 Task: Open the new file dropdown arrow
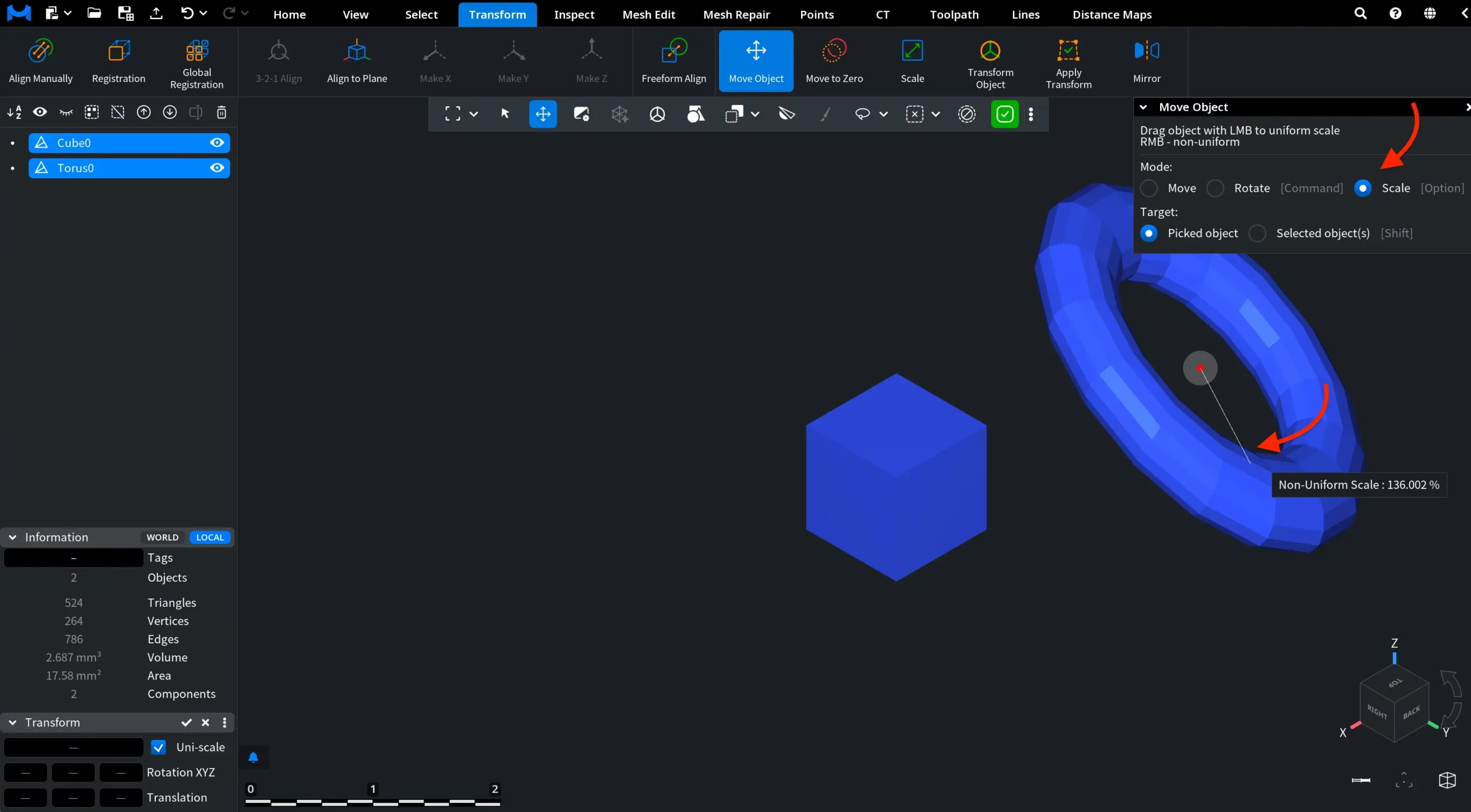68,13
